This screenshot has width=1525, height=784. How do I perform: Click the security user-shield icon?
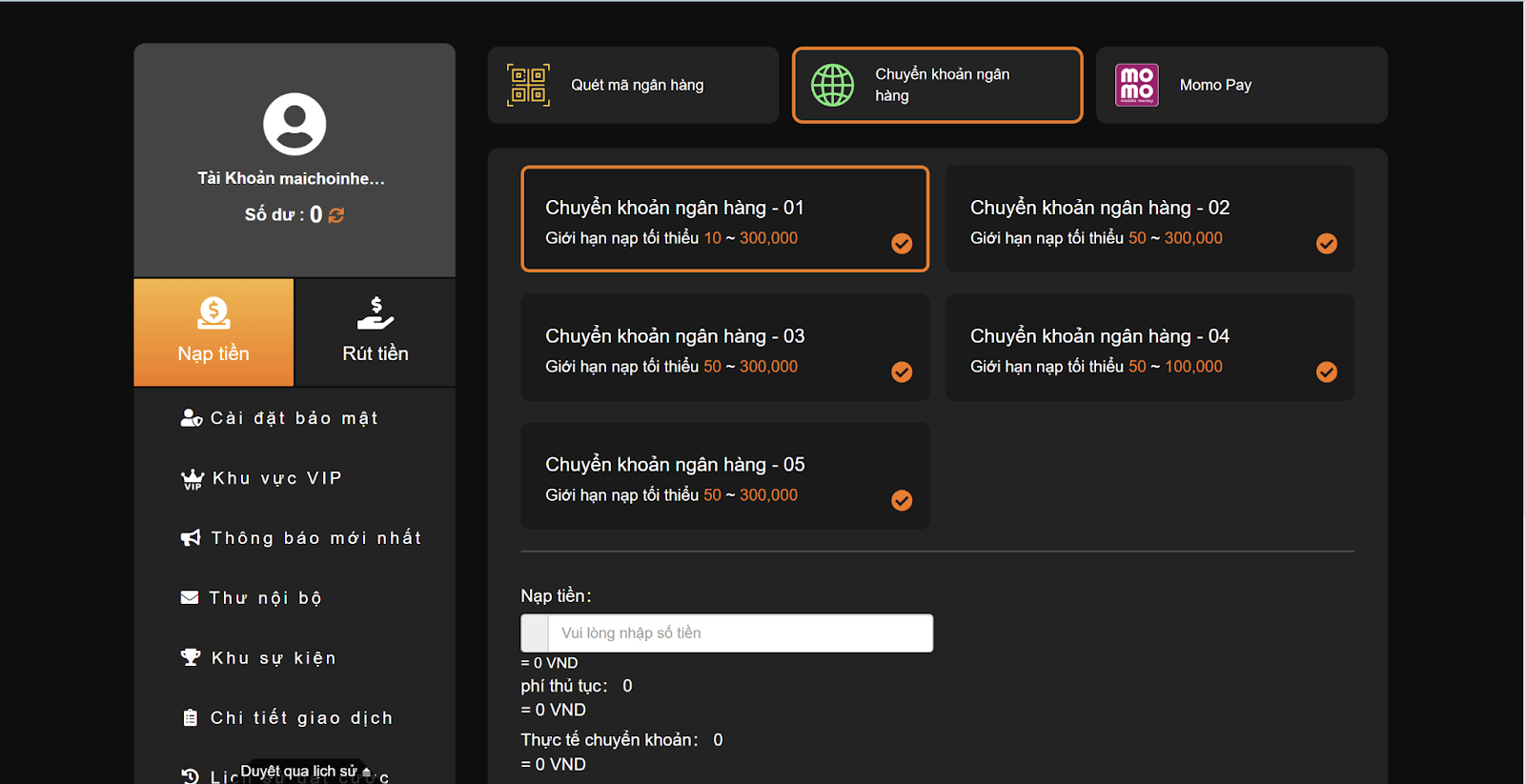click(192, 418)
